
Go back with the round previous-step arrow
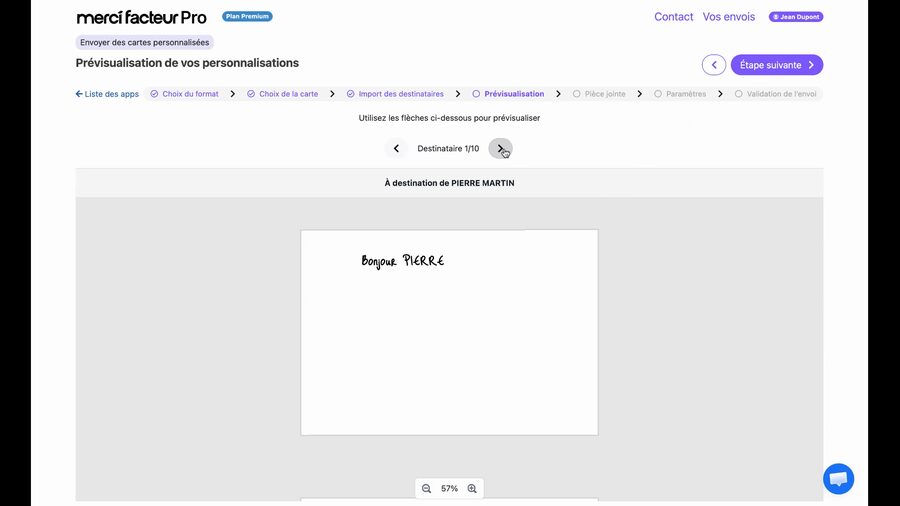pyautogui.click(x=713, y=65)
